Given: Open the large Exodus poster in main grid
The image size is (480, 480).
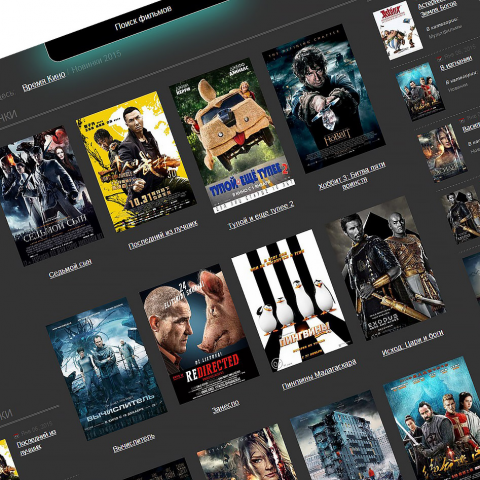Looking at the screenshot, I should (x=386, y=268).
